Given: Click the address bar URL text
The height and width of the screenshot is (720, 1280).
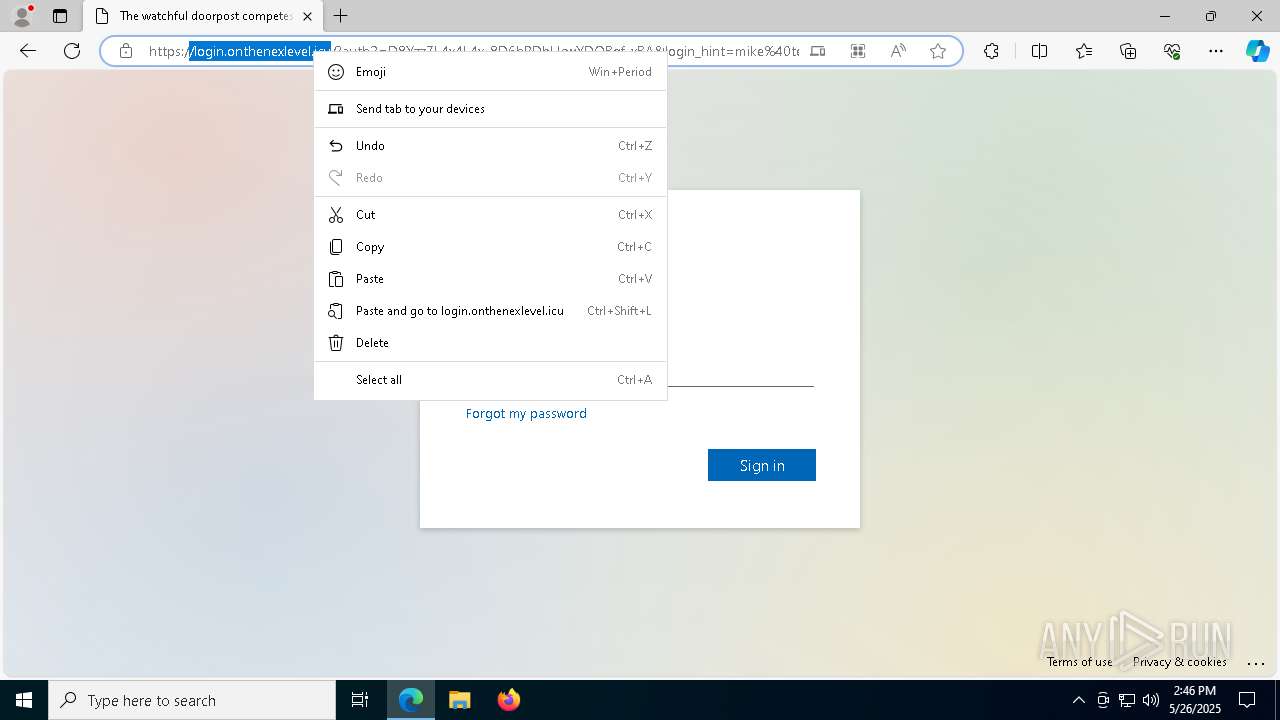Looking at the screenshot, I should click(x=474, y=51).
